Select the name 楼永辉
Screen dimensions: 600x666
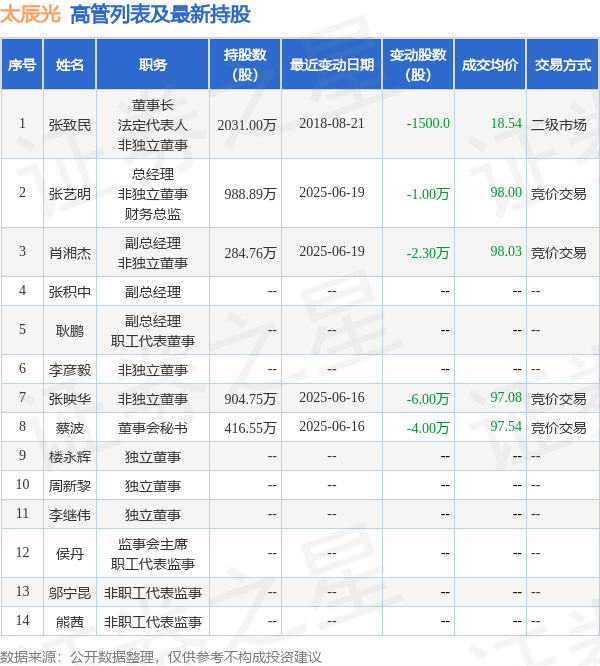pyautogui.click(x=70, y=457)
